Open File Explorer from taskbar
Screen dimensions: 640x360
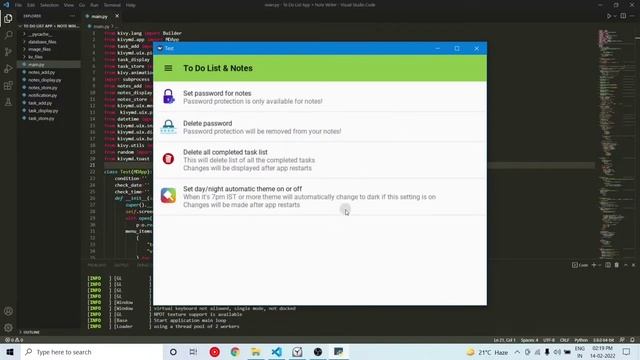[256, 352]
